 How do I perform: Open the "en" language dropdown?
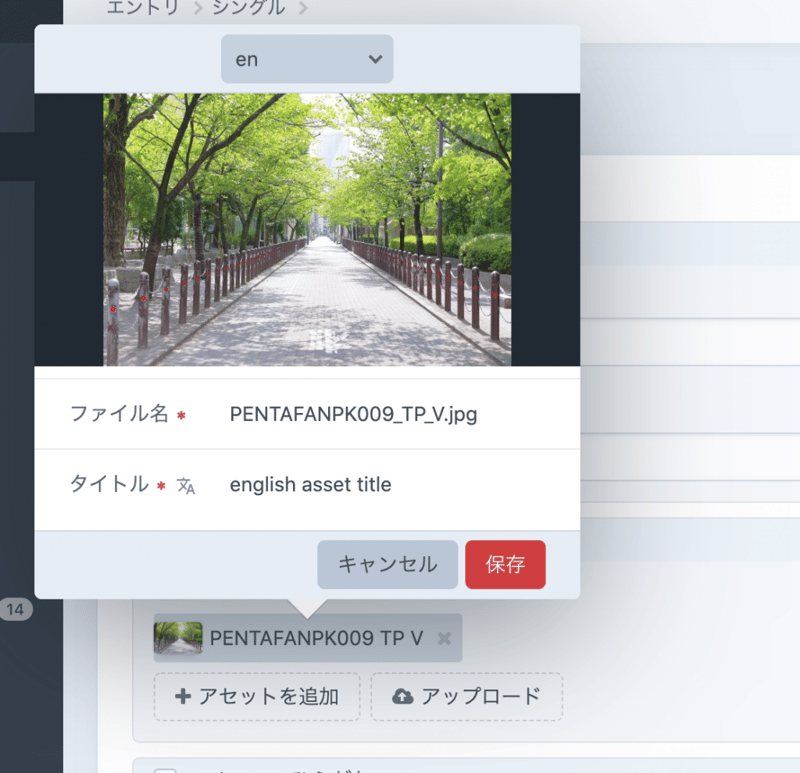click(x=307, y=59)
